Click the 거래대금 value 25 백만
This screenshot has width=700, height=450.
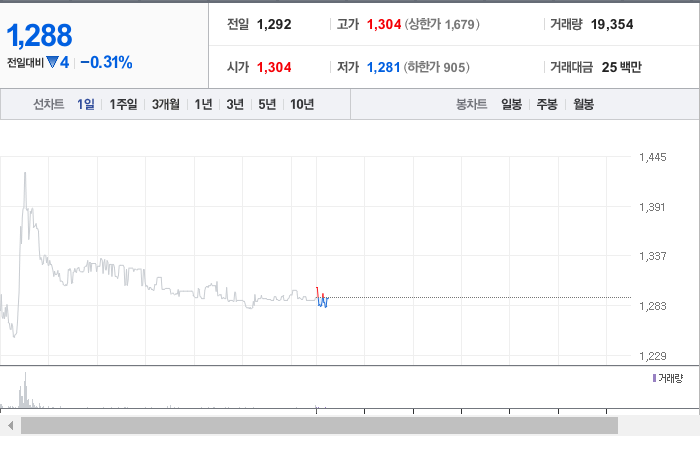click(621, 67)
